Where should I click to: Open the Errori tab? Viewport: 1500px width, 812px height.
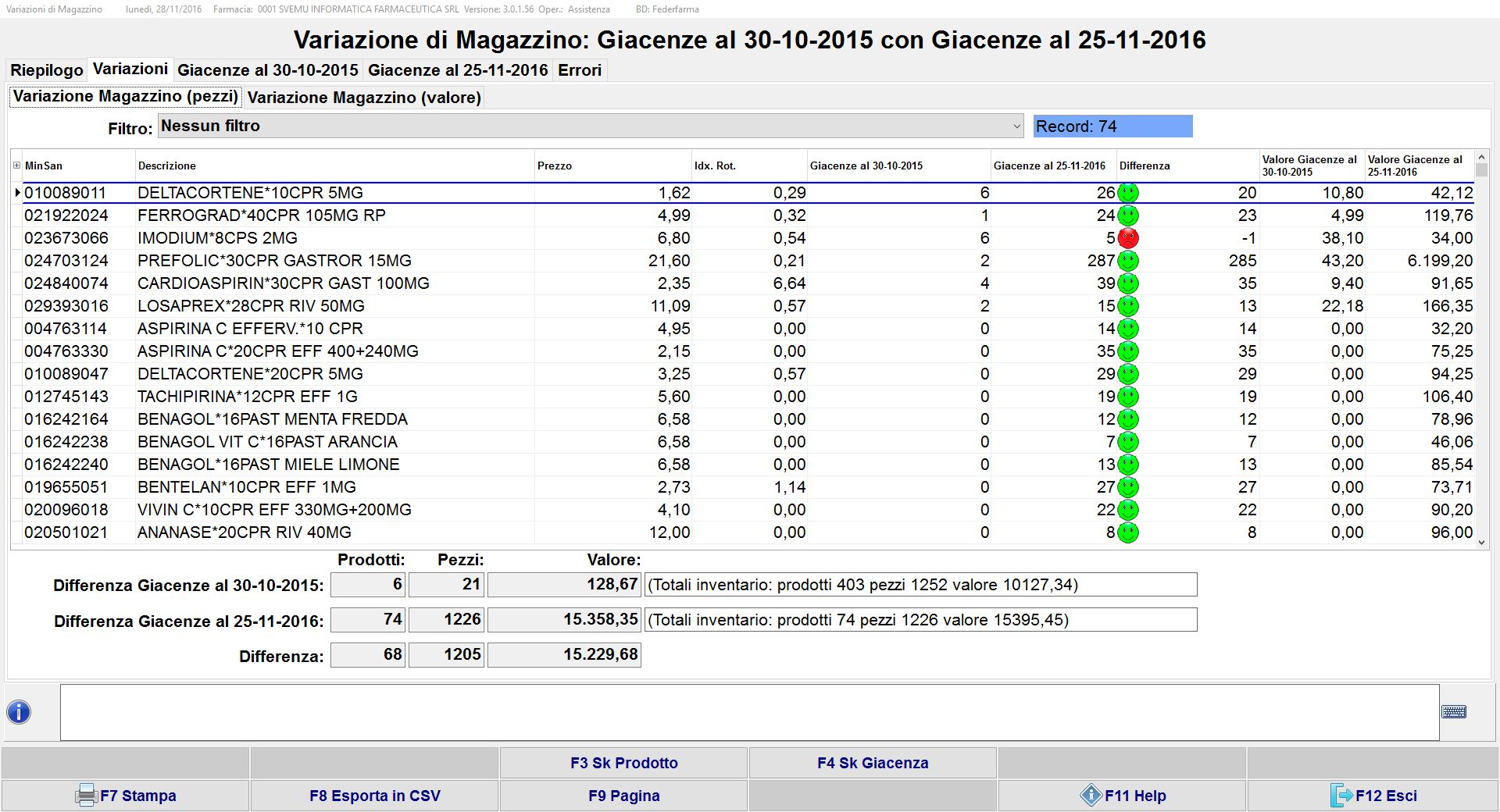(579, 70)
